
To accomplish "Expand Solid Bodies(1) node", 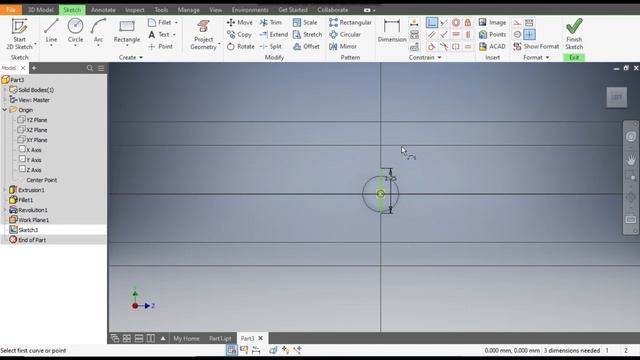I will point(5,90).
